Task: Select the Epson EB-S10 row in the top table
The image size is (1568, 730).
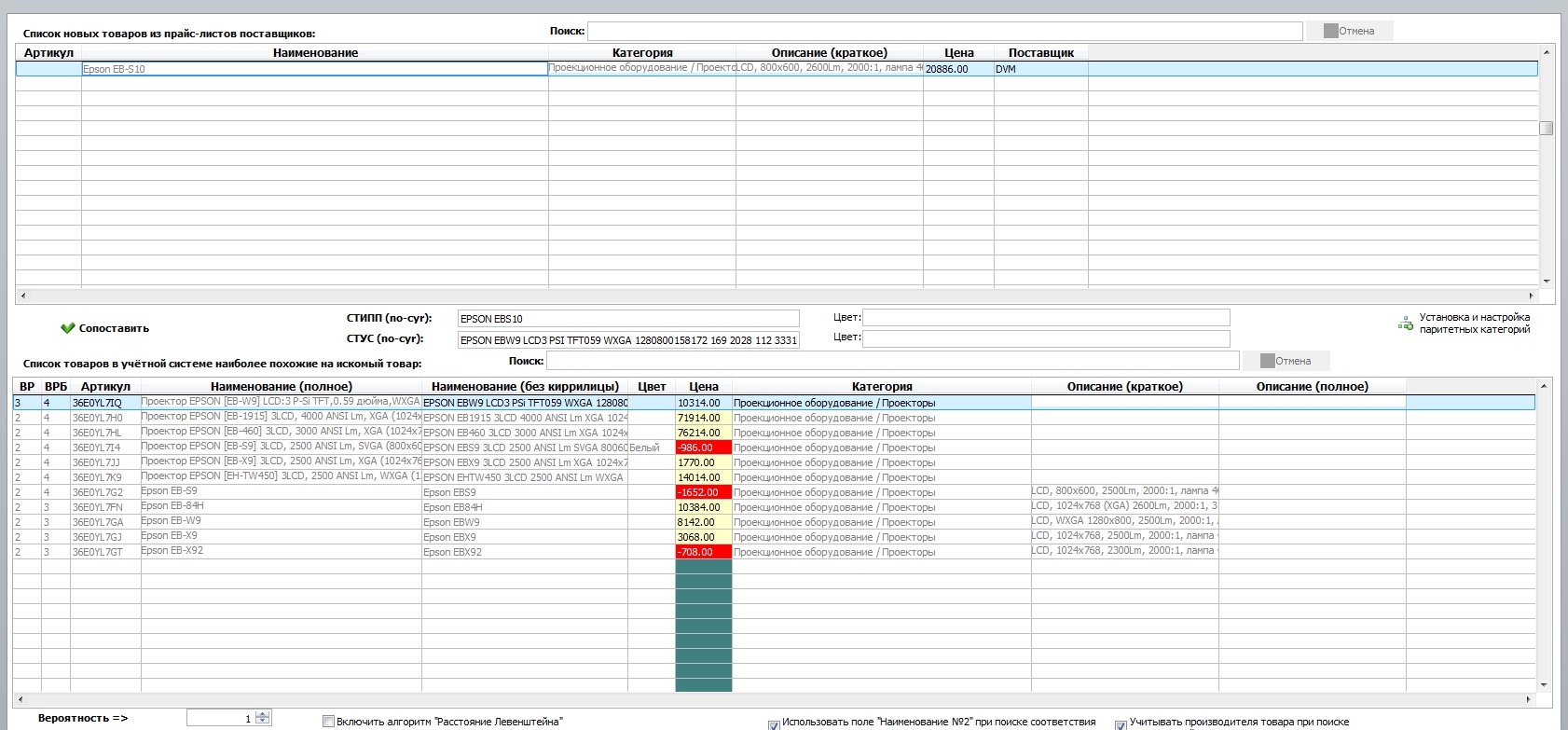Action: [x=776, y=69]
